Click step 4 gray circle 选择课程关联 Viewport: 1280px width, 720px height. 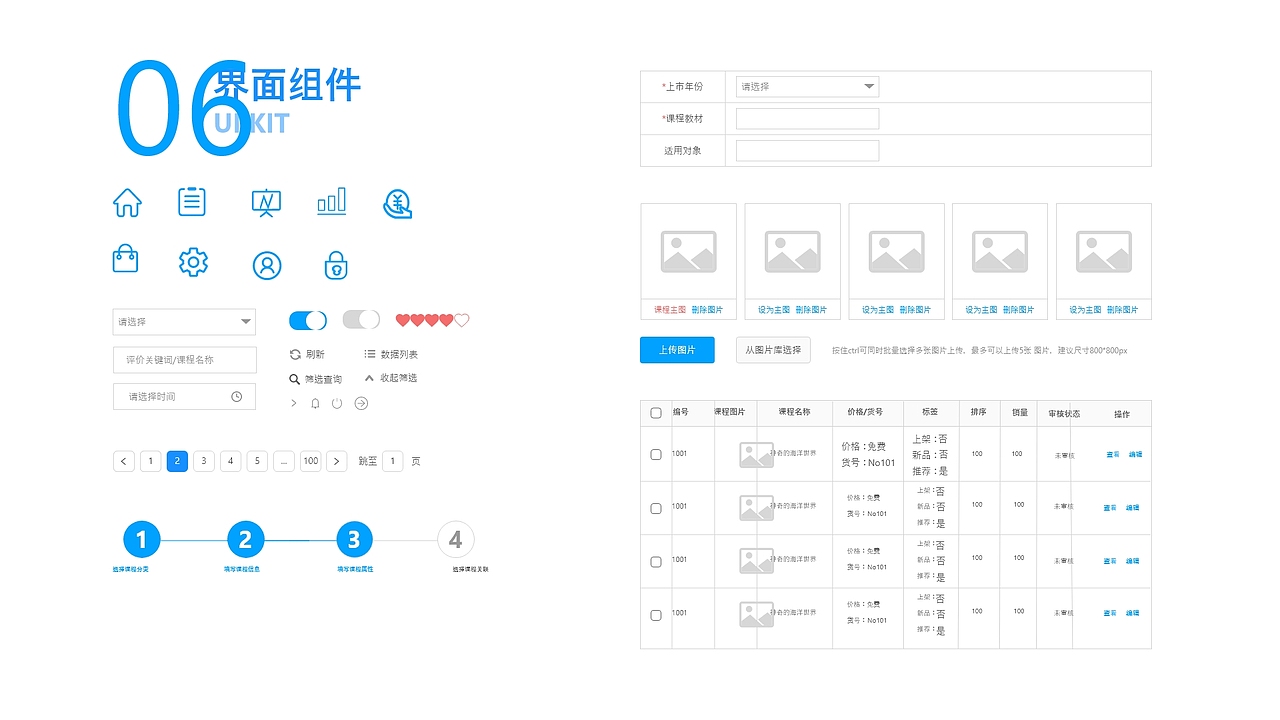click(456, 540)
